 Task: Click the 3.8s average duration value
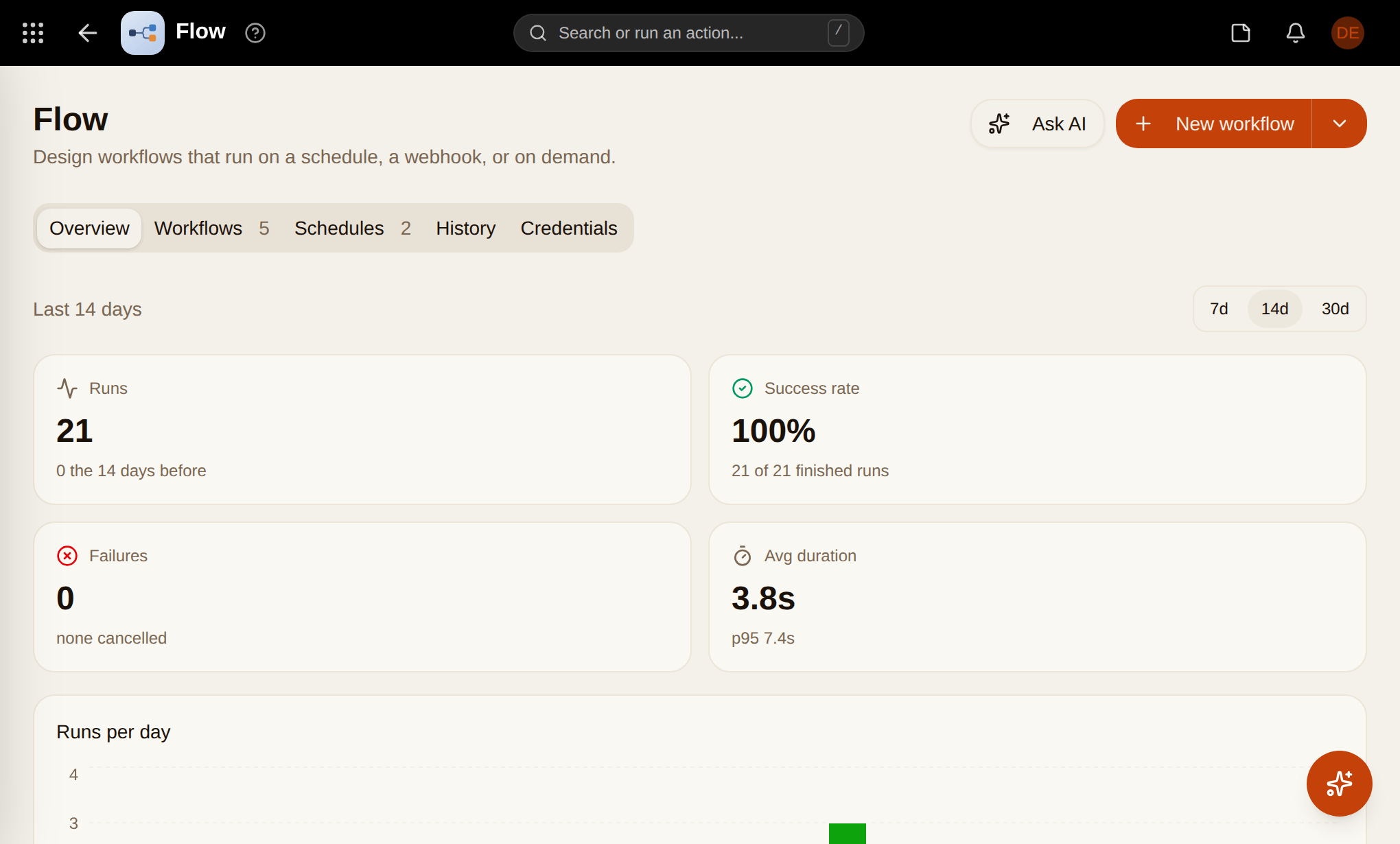point(763,598)
